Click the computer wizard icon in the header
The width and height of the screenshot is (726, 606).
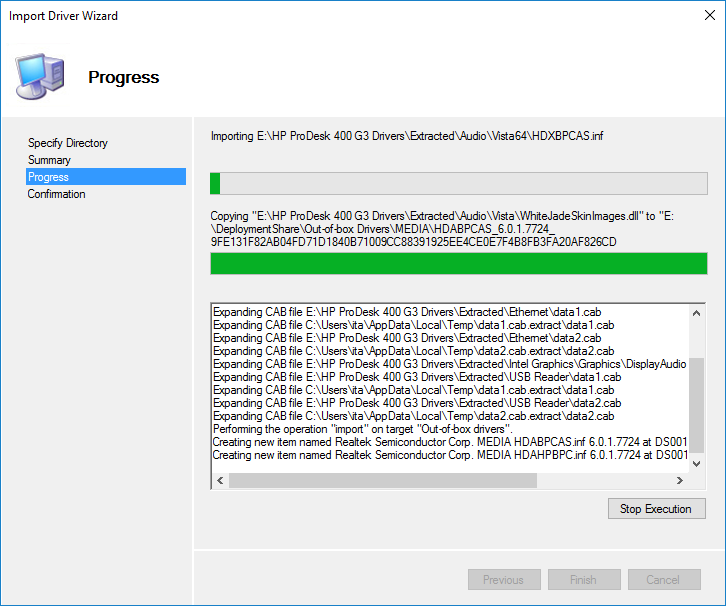point(39,76)
